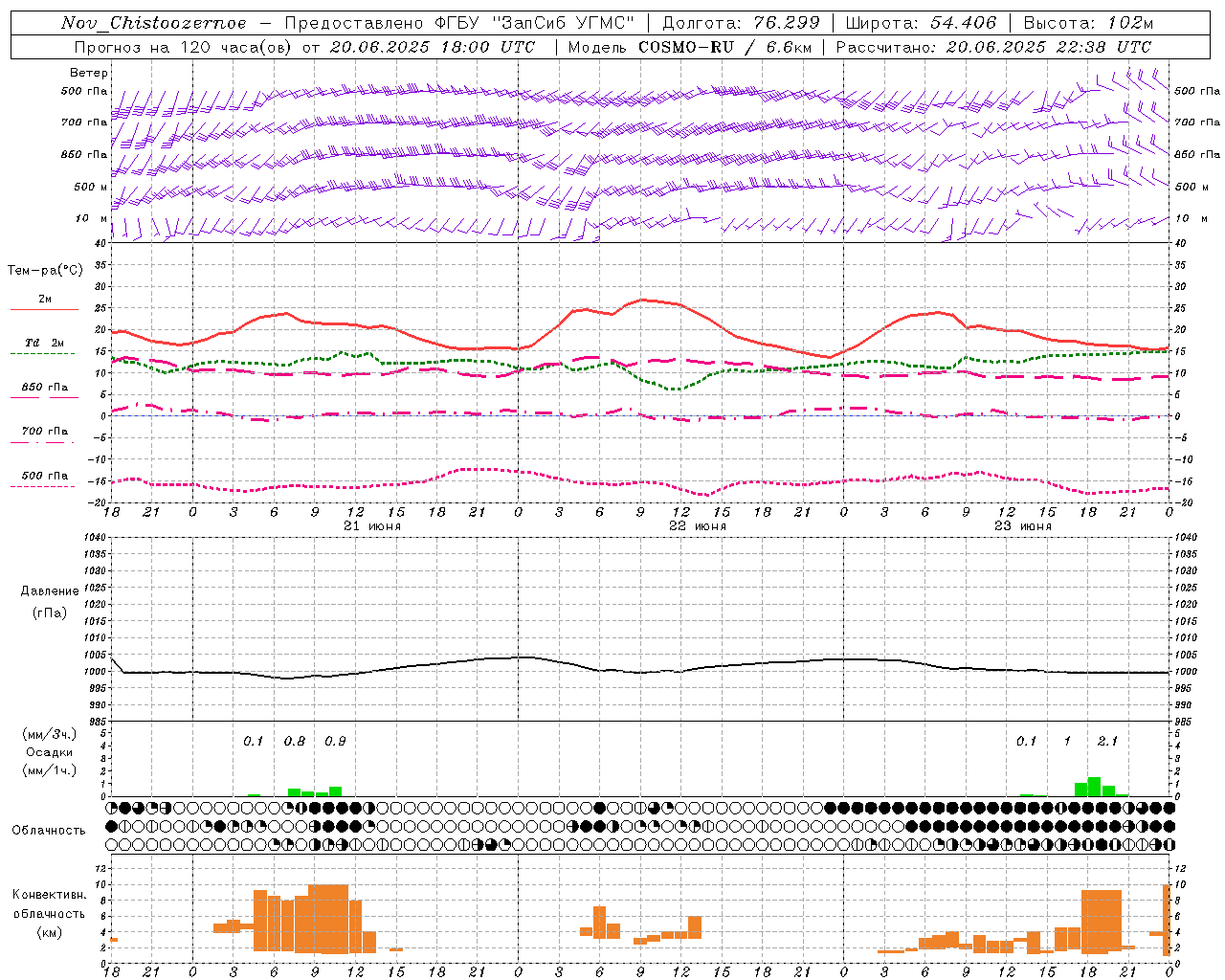Click the 0.8 three-hour precipitation value
1225x980 pixels.
tap(295, 742)
